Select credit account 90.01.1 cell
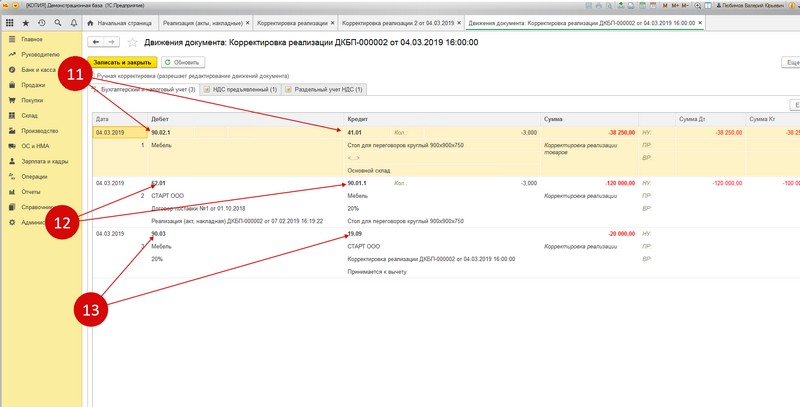 [357, 183]
